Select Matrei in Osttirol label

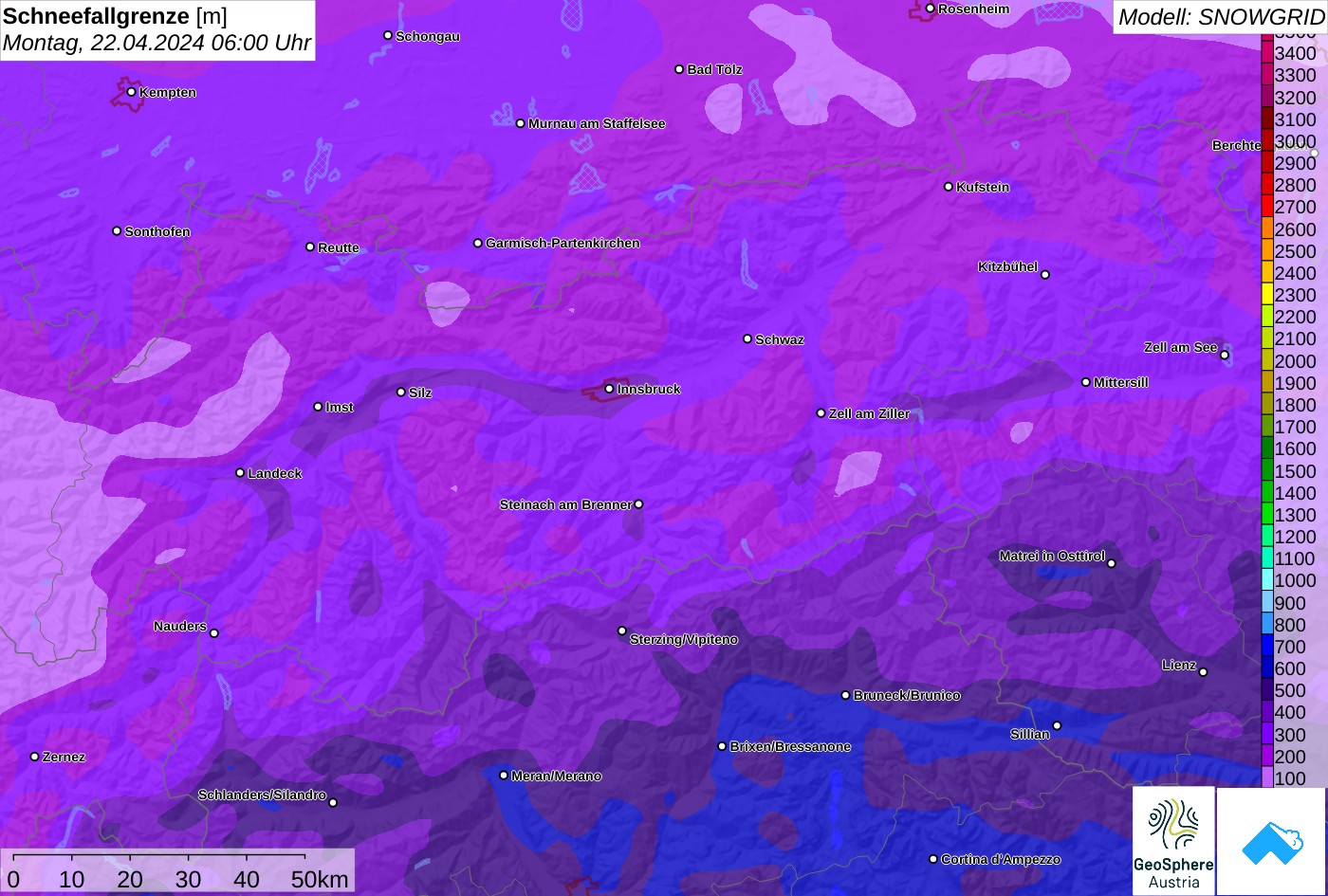(x=1052, y=556)
